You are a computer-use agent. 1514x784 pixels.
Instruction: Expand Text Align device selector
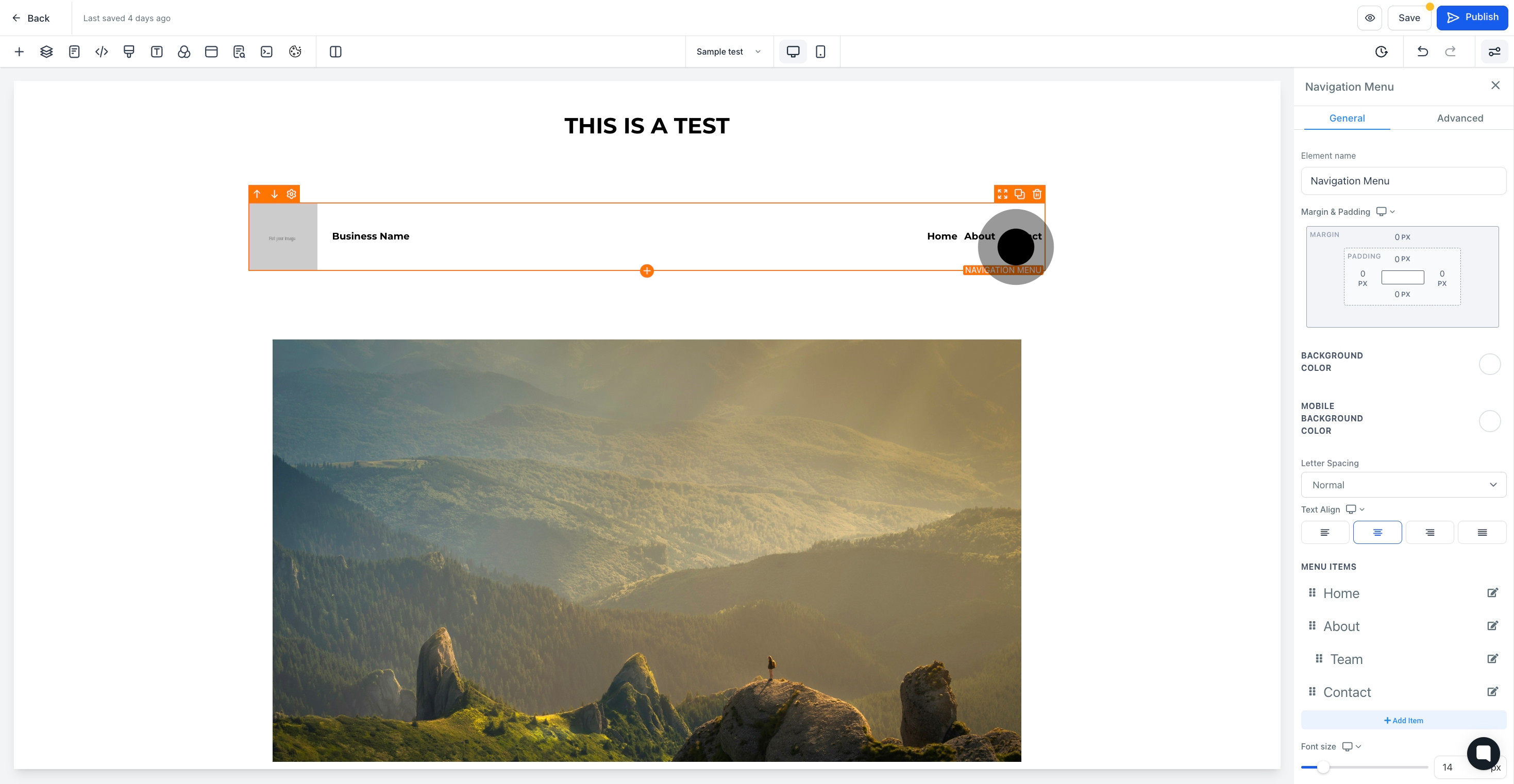click(x=1355, y=509)
